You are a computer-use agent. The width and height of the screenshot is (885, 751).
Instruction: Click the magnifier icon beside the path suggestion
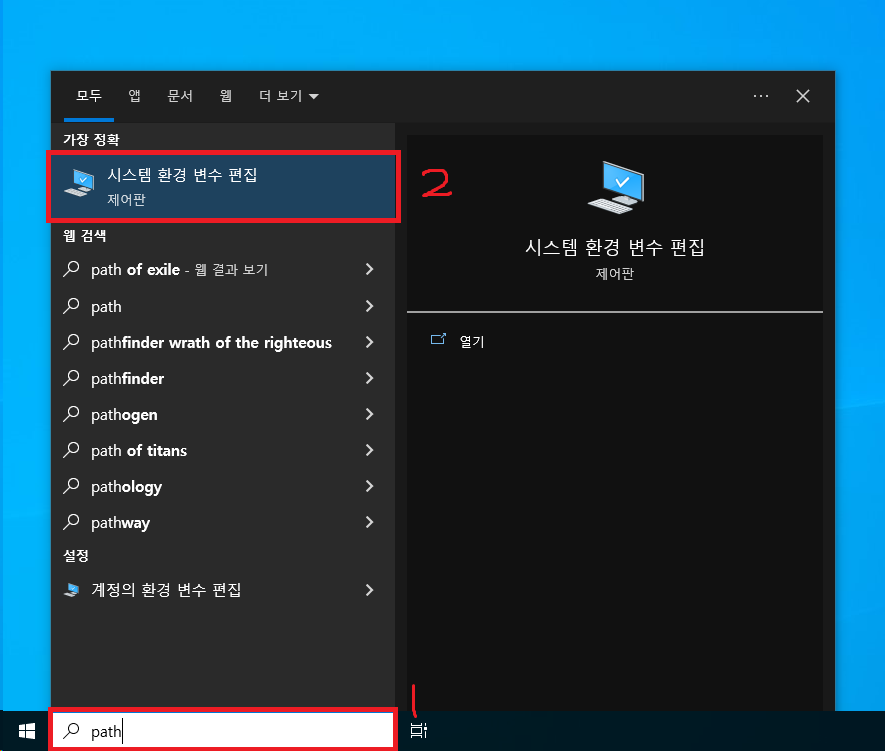[x=71, y=306]
